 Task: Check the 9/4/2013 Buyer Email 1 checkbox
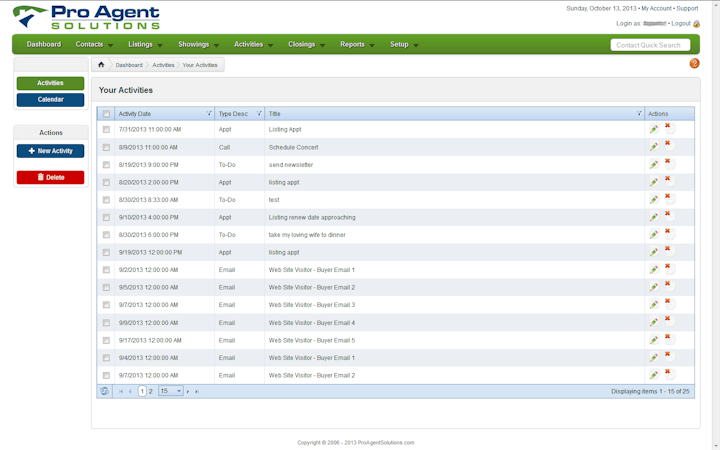(106, 358)
